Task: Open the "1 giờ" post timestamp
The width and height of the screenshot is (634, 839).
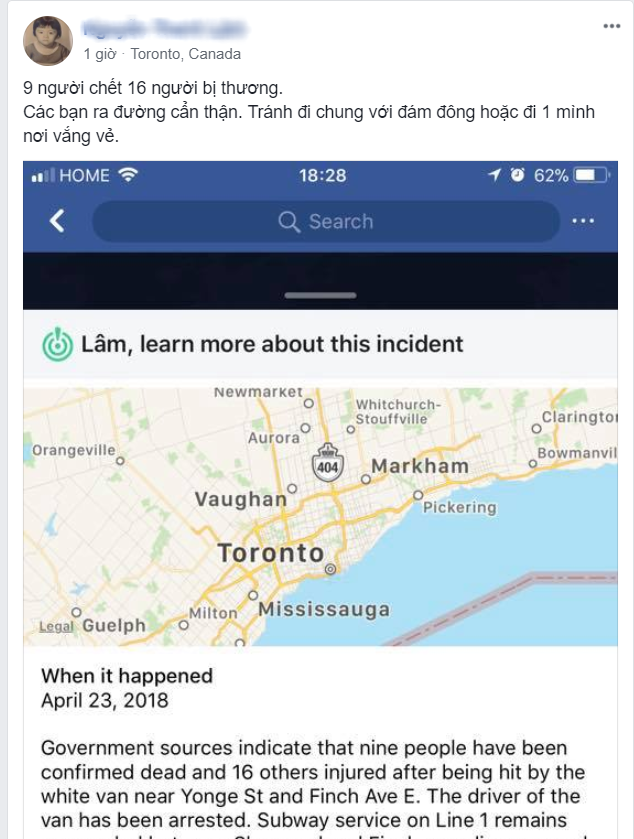Action: pos(102,54)
